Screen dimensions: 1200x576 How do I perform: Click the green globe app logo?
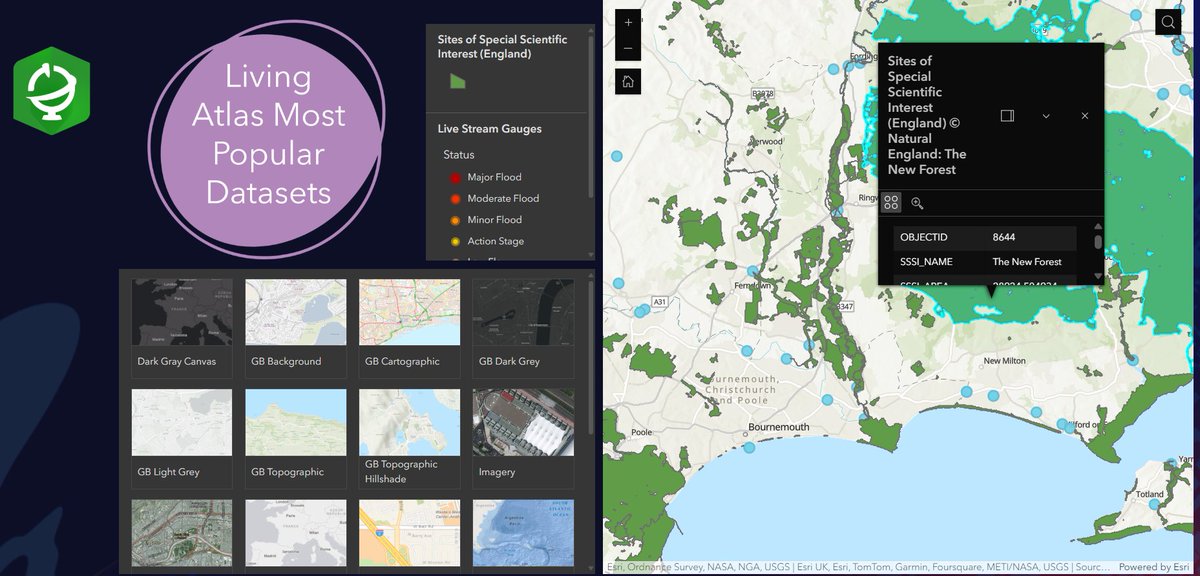tap(51, 91)
